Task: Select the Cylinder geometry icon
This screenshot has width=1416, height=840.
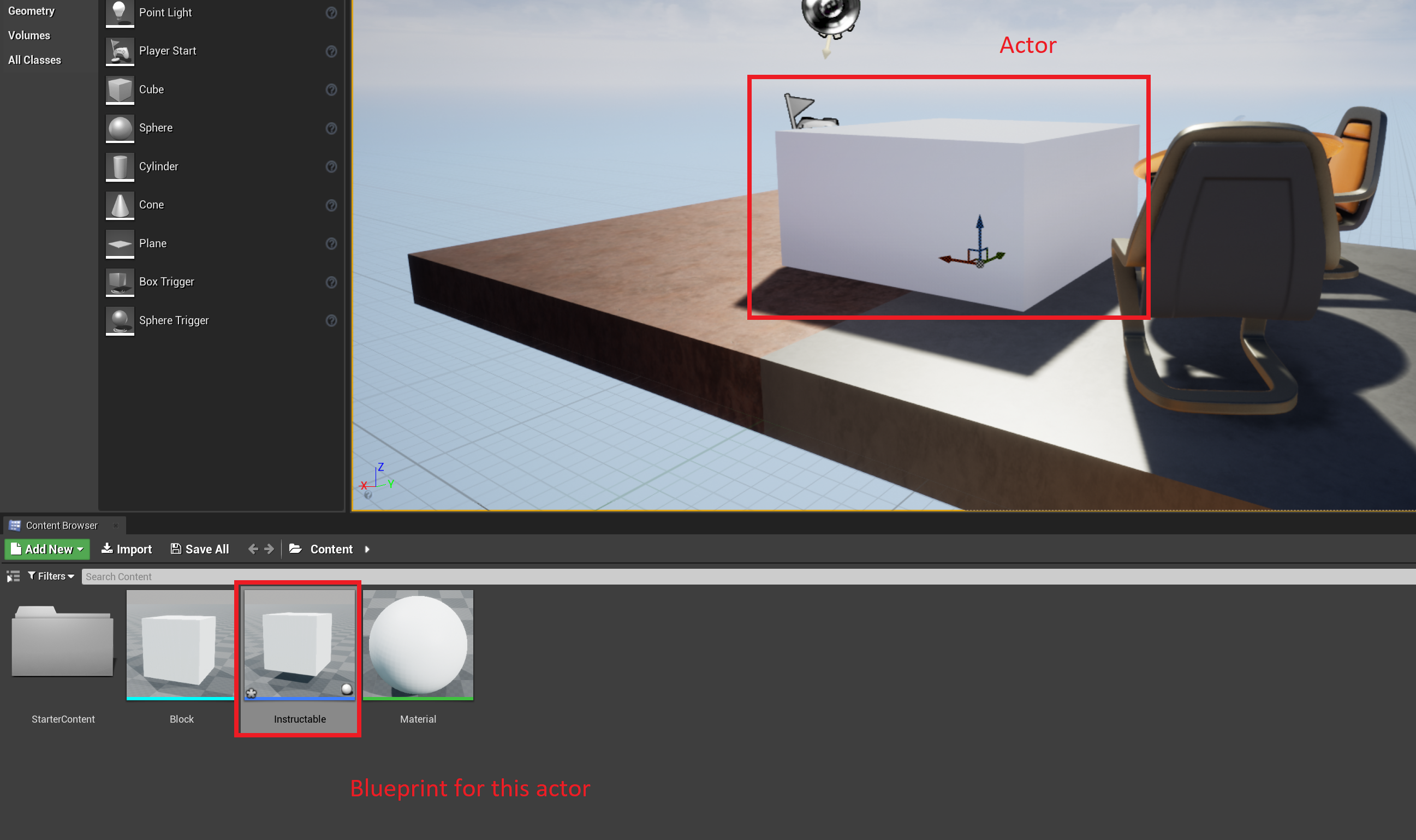Action: click(x=120, y=166)
